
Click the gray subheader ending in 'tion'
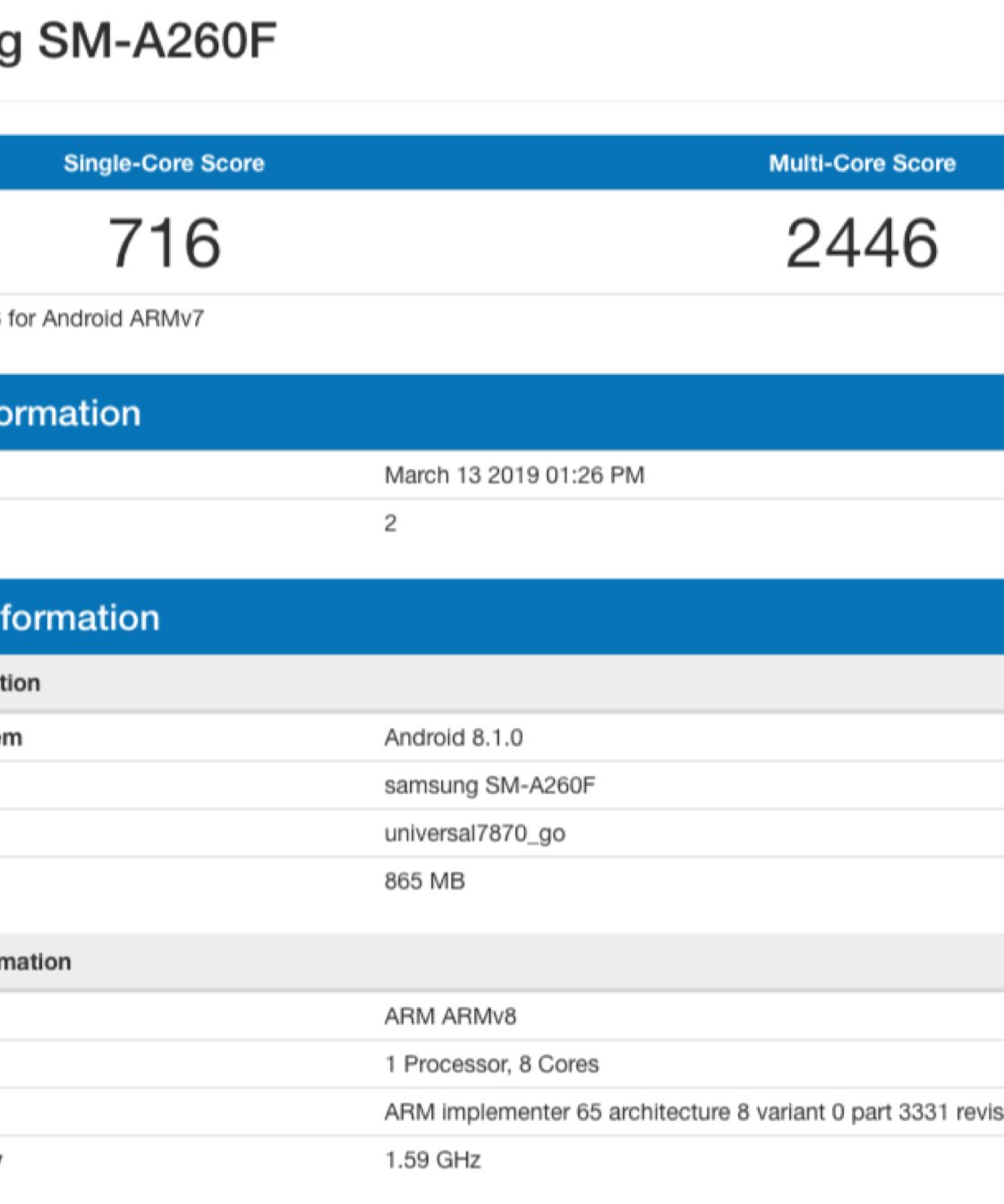point(20,683)
